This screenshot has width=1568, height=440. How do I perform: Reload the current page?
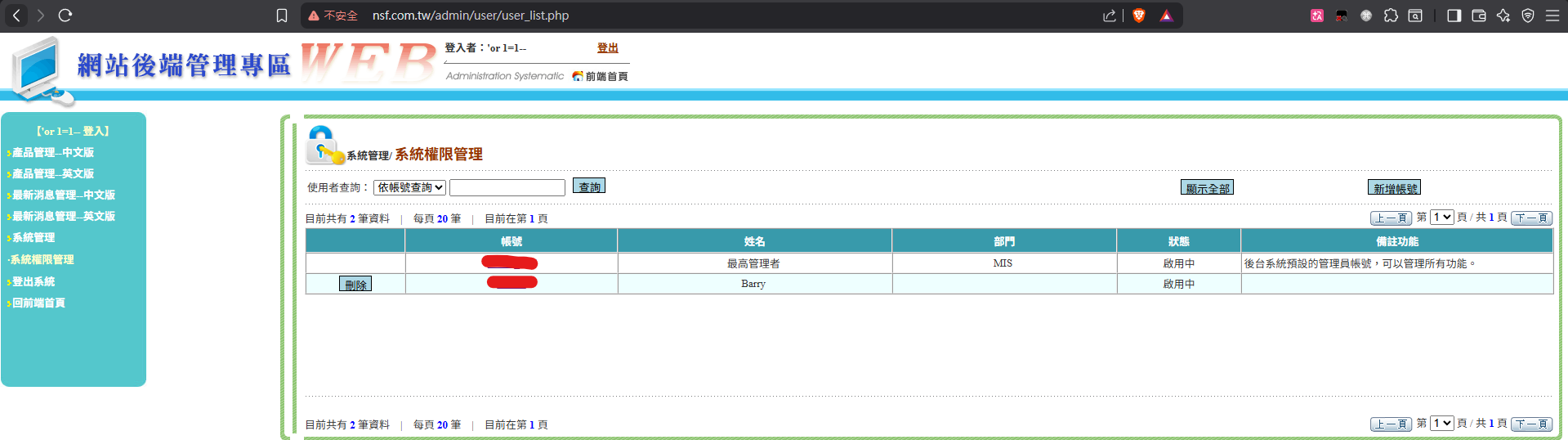(65, 16)
